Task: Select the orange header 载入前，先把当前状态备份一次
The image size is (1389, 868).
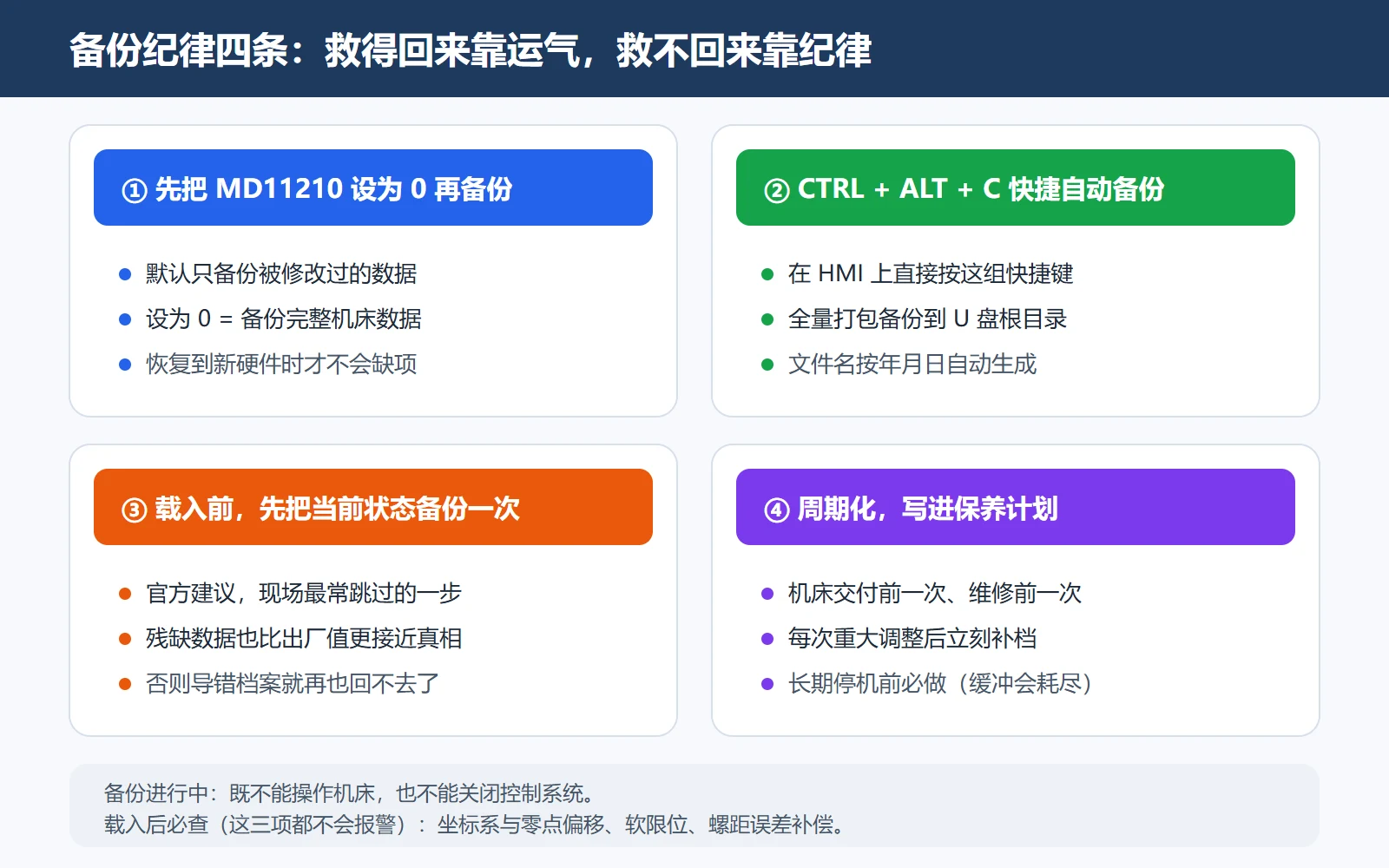Action: 373,507
